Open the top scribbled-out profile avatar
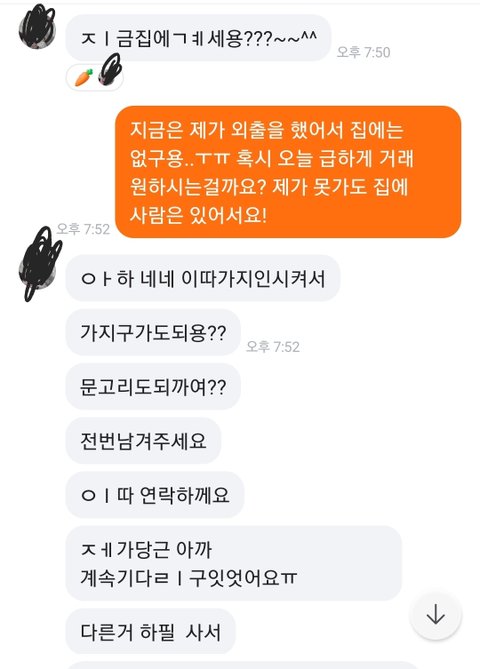 click(x=38, y=27)
